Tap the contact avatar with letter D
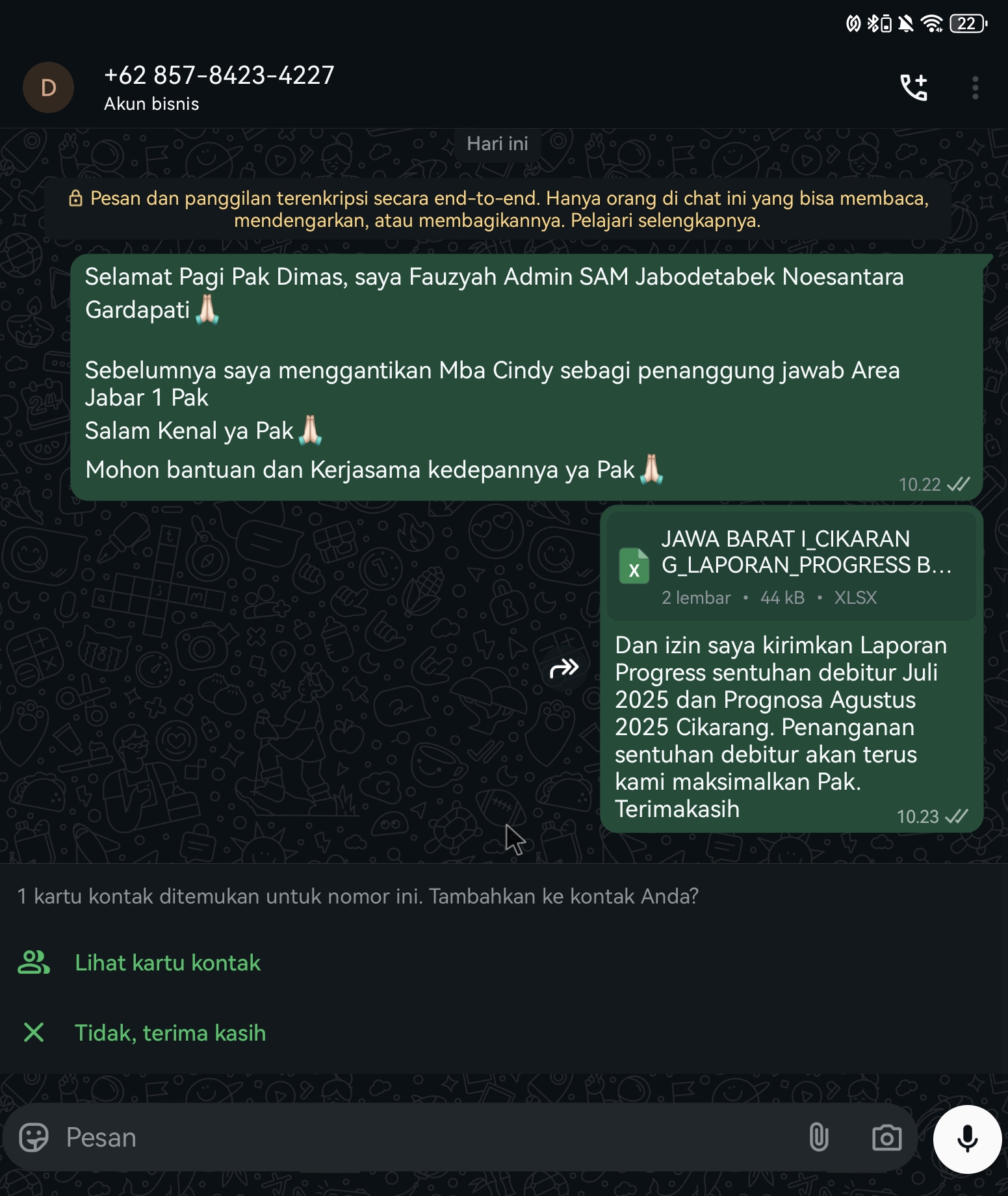The height and width of the screenshot is (1196, 1008). (48, 88)
